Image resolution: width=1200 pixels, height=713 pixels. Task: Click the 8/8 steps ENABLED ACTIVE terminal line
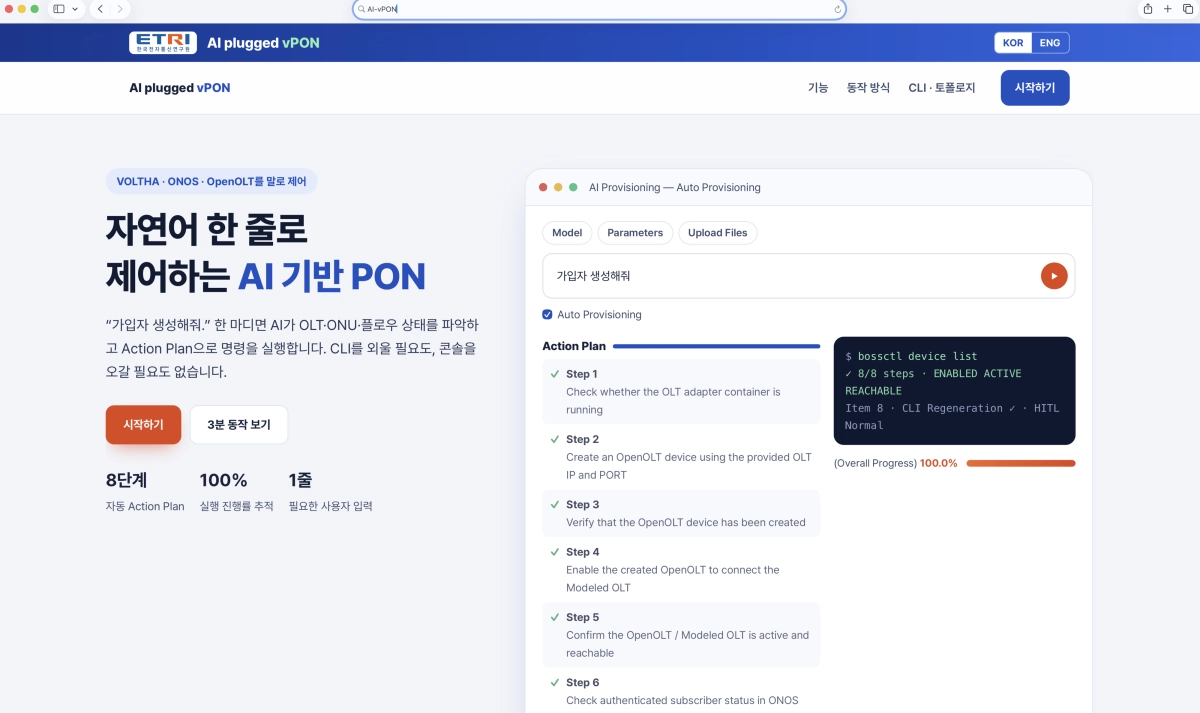933,382
